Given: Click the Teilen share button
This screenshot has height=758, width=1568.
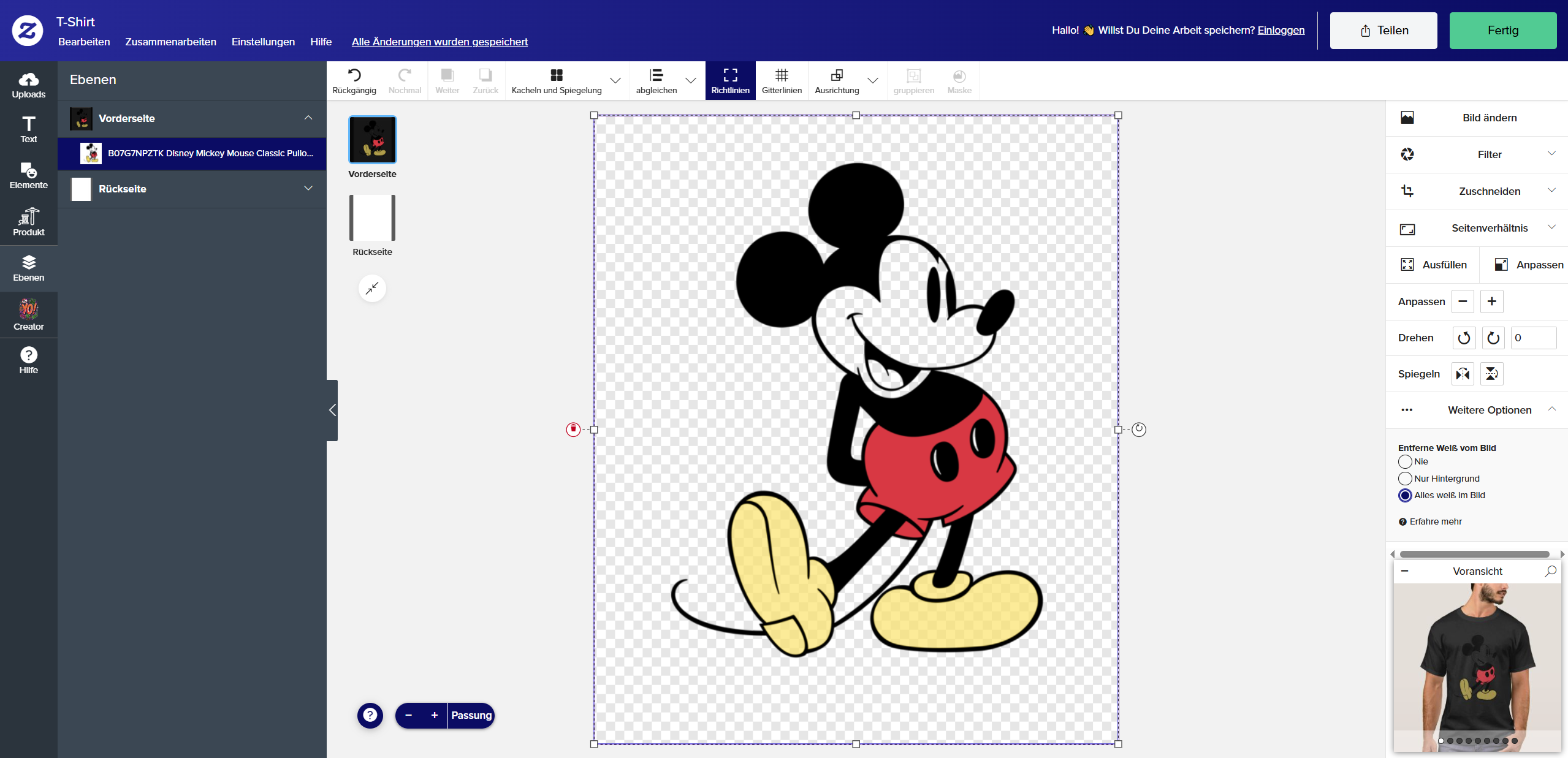Looking at the screenshot, I should click(1383, 31).
